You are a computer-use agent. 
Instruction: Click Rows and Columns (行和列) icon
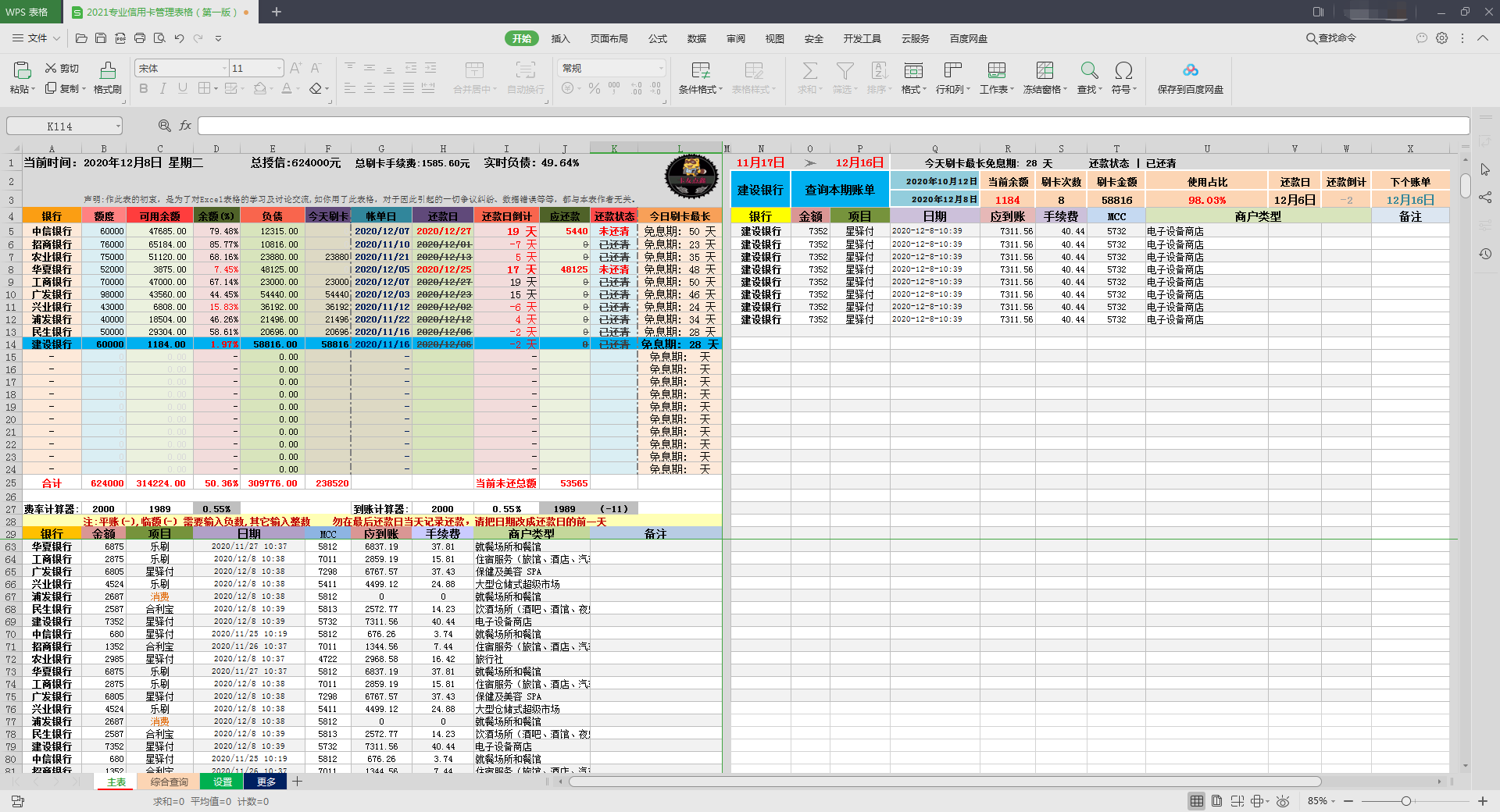(x=952, y=71)
